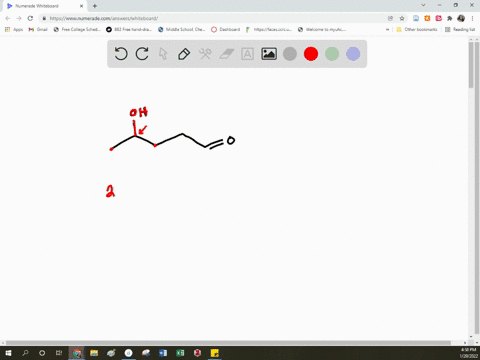
Task: Undo the last whiteboard stroke
Action: pos(121,54)
